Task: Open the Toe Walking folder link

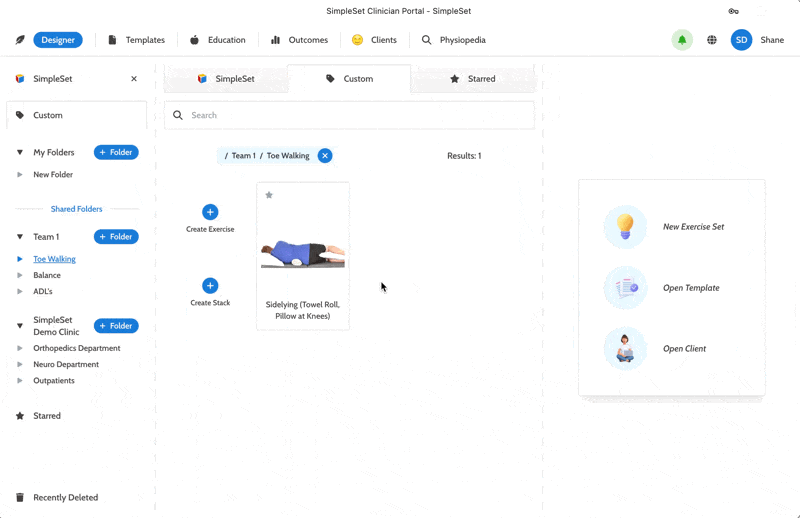Action: click(55, 259)
